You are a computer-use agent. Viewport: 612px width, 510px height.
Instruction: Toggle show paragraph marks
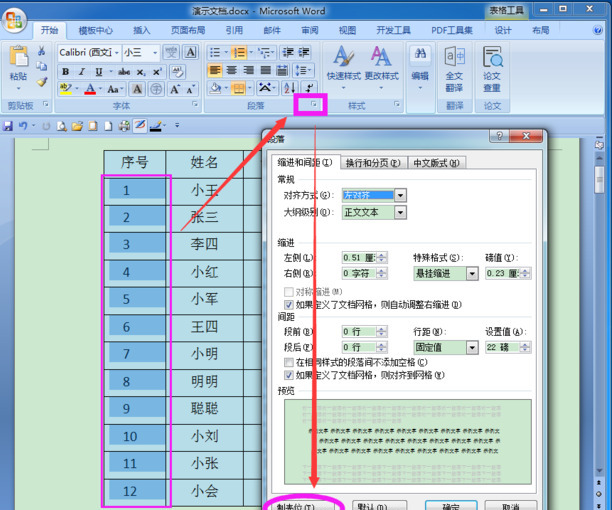point(310,88)
